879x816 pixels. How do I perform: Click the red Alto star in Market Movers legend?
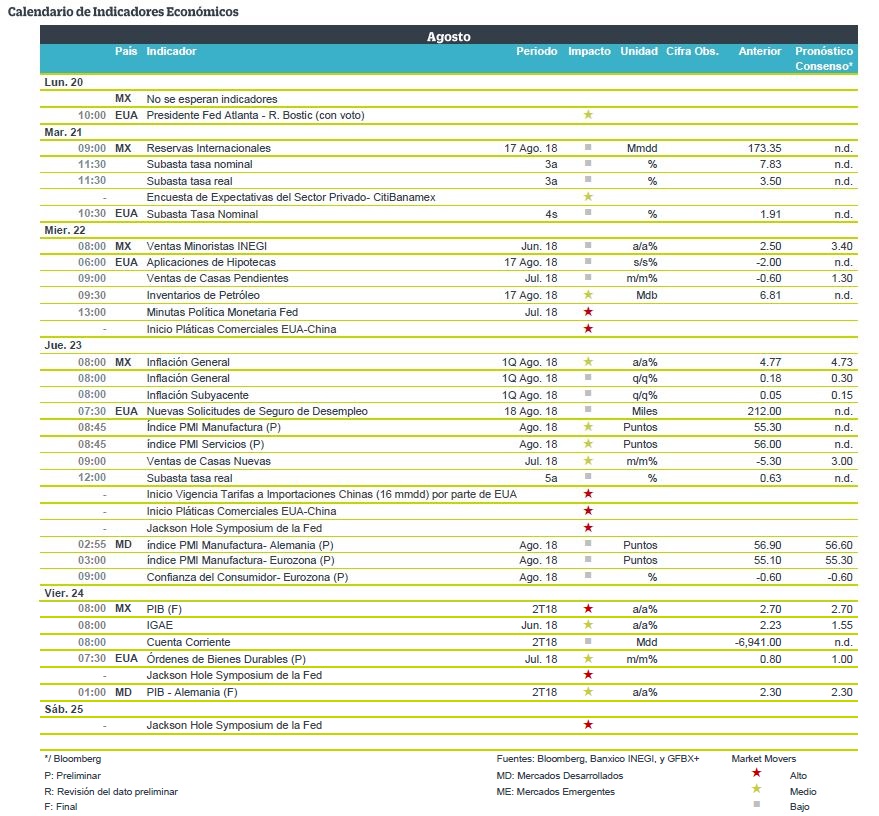pos(757,773)
